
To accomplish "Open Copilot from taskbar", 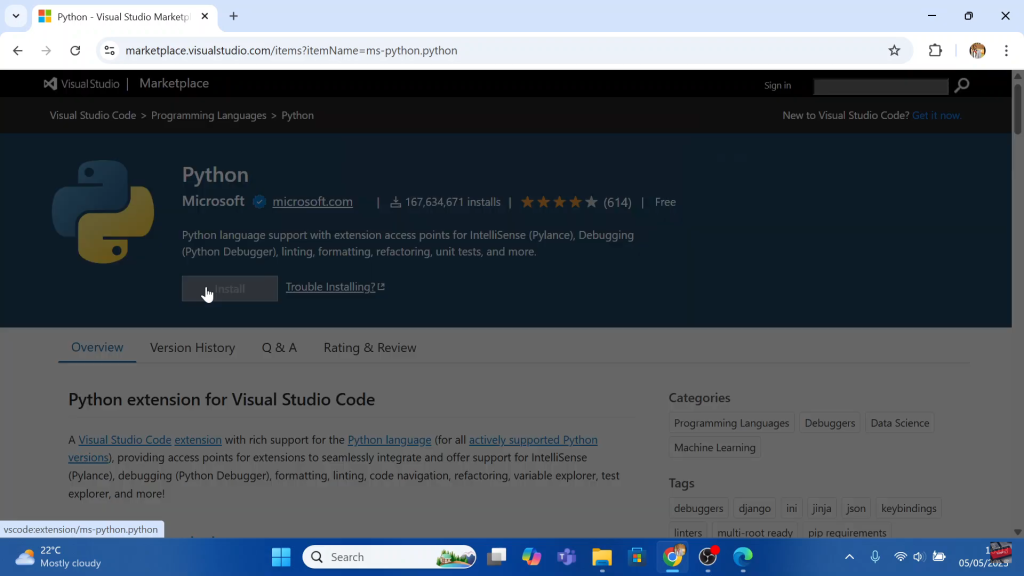I will point(531,557).
